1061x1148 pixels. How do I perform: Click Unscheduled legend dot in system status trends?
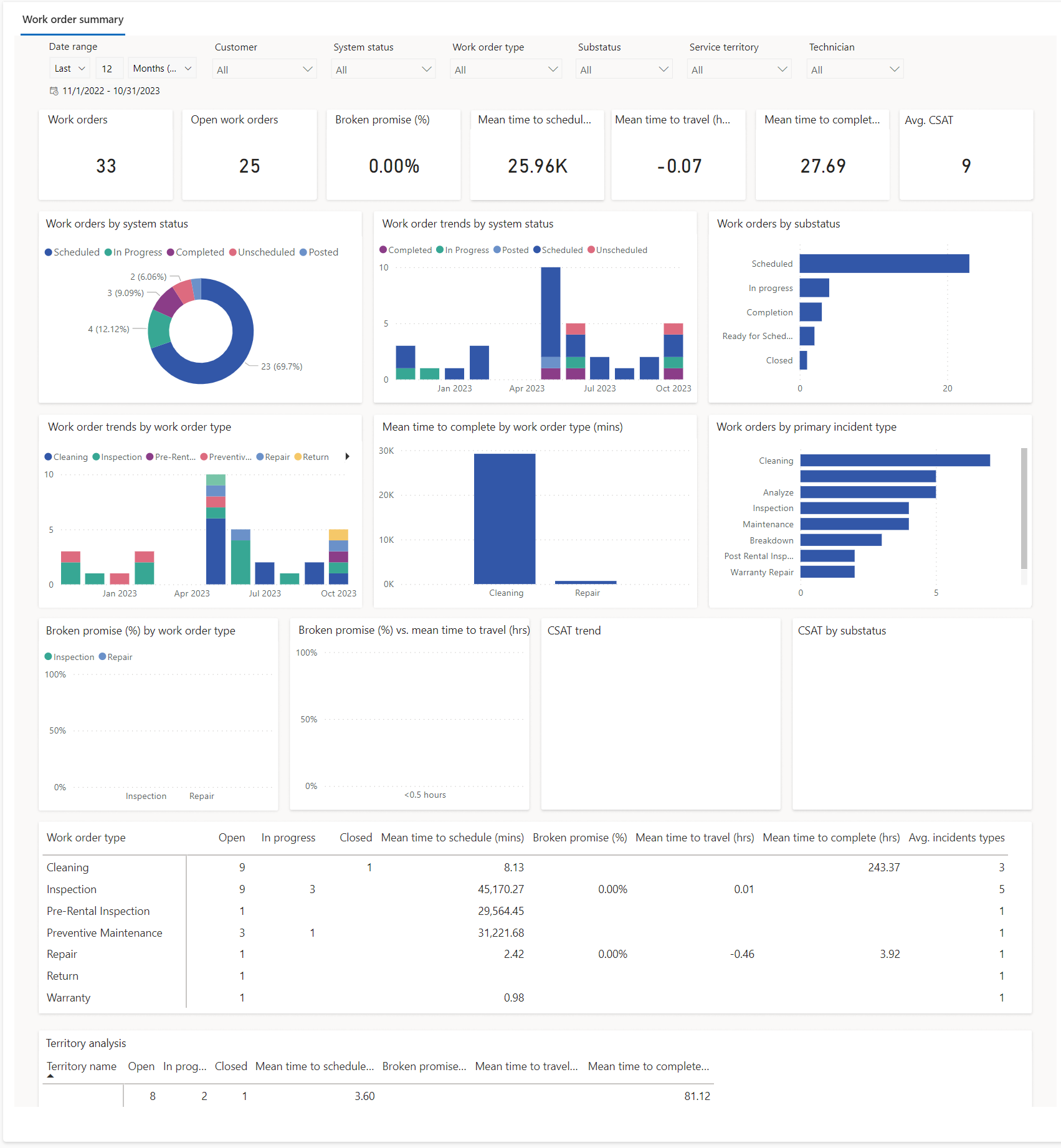[x=591, y=250]
